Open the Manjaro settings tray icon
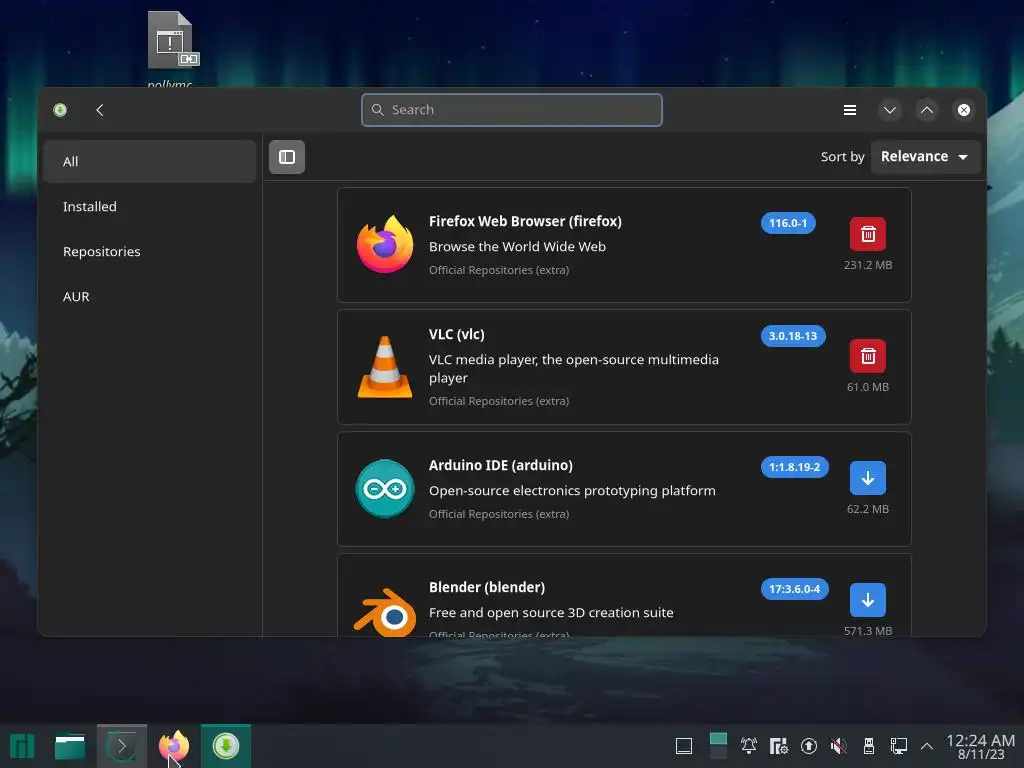The image size is (1024, 768). pos(778,746)
